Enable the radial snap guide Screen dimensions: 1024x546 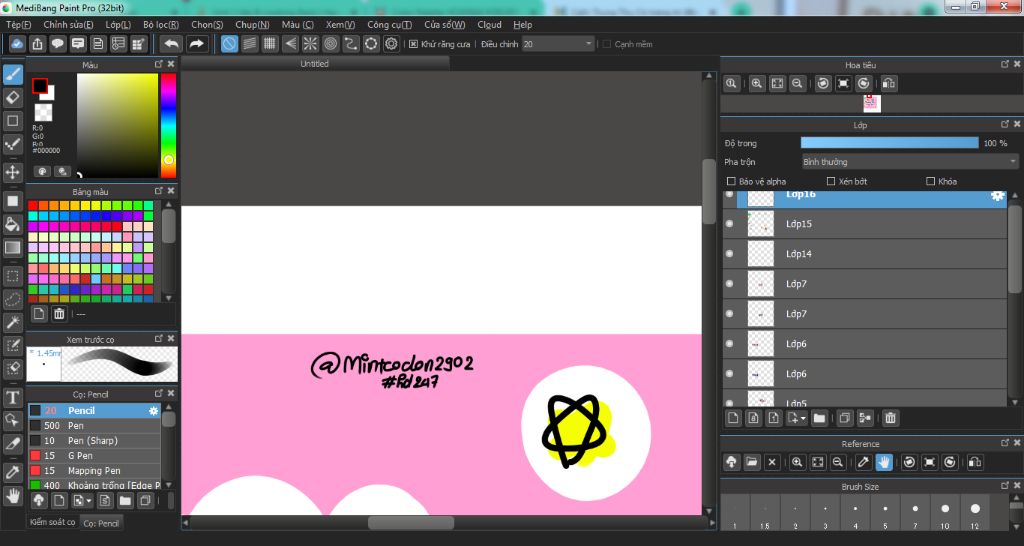310,44
